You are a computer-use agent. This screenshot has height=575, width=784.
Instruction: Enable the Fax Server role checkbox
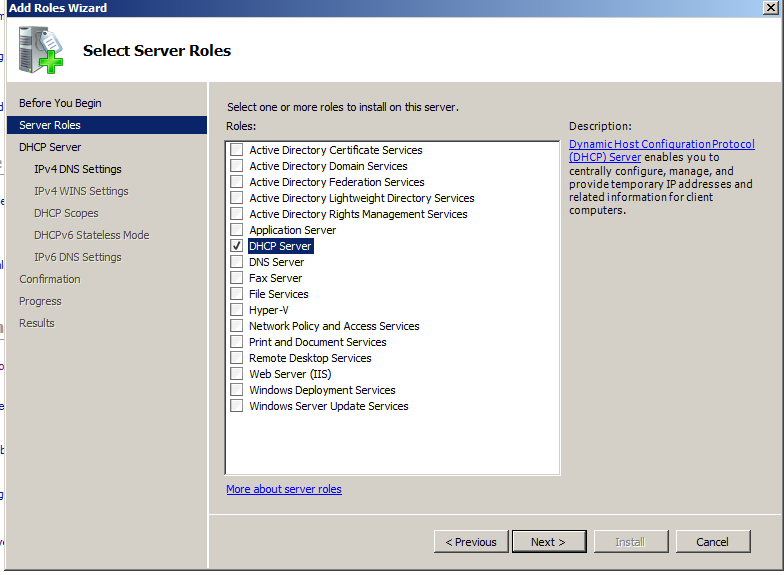click(x=236, y=278)
